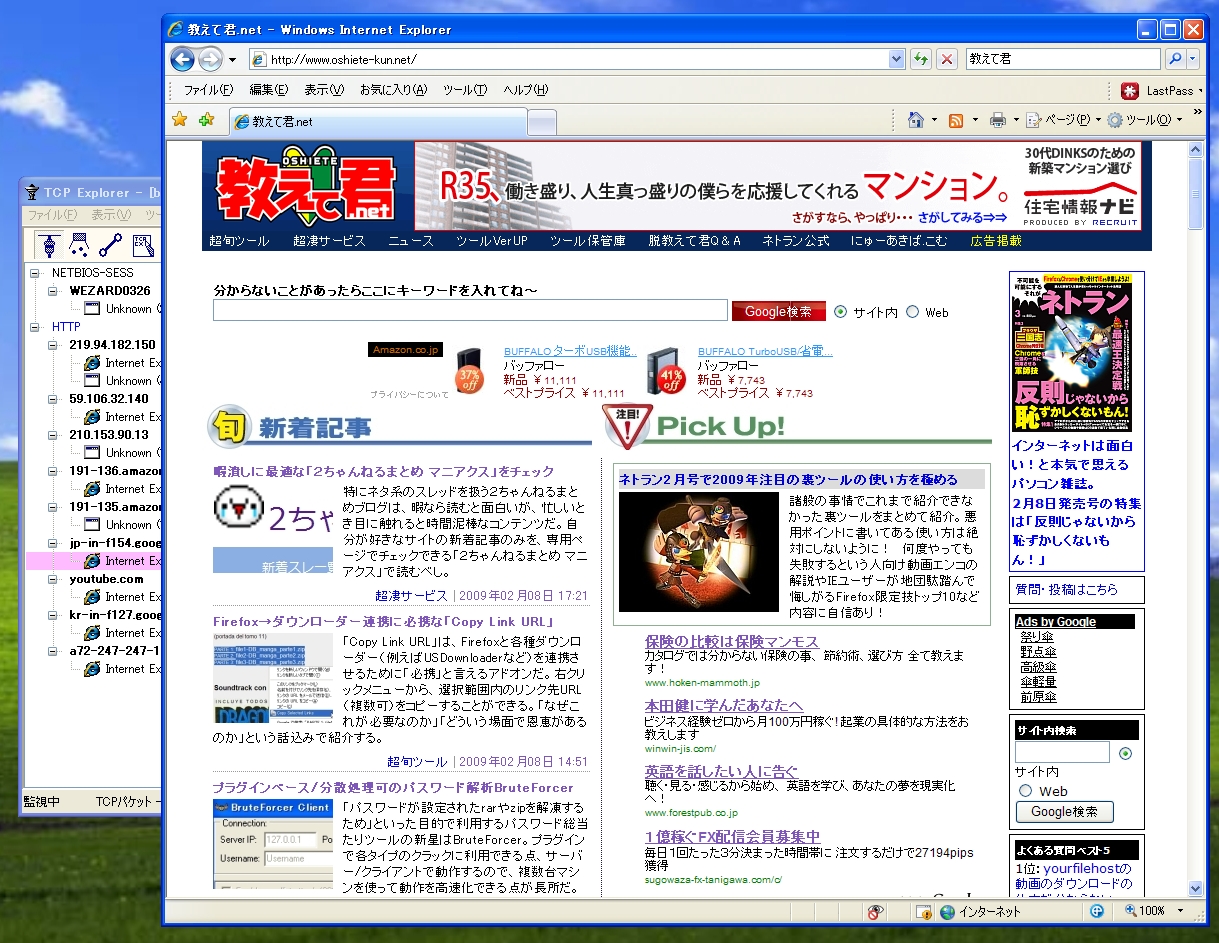Open 表示(V) menu in TCP Explorer window
This screenshot has height=943, width=1219.
click(x=111, y=215)
